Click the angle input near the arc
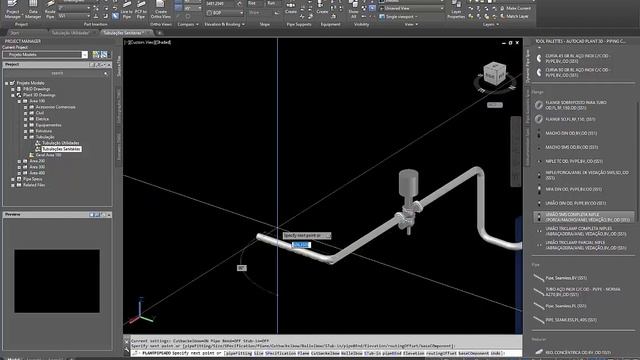The image size is (640, 360). (242, 268)
